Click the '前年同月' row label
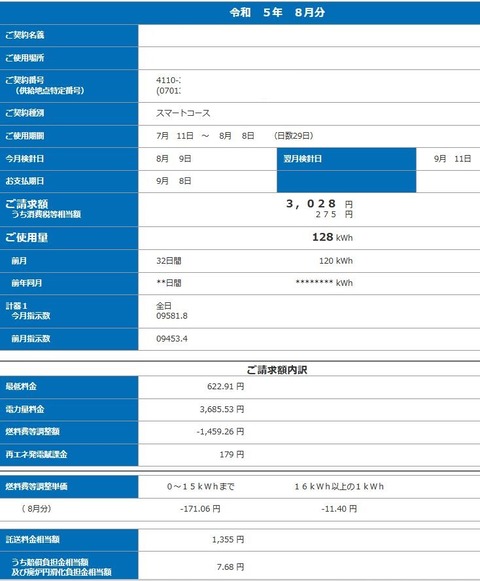 click(27, 283)
